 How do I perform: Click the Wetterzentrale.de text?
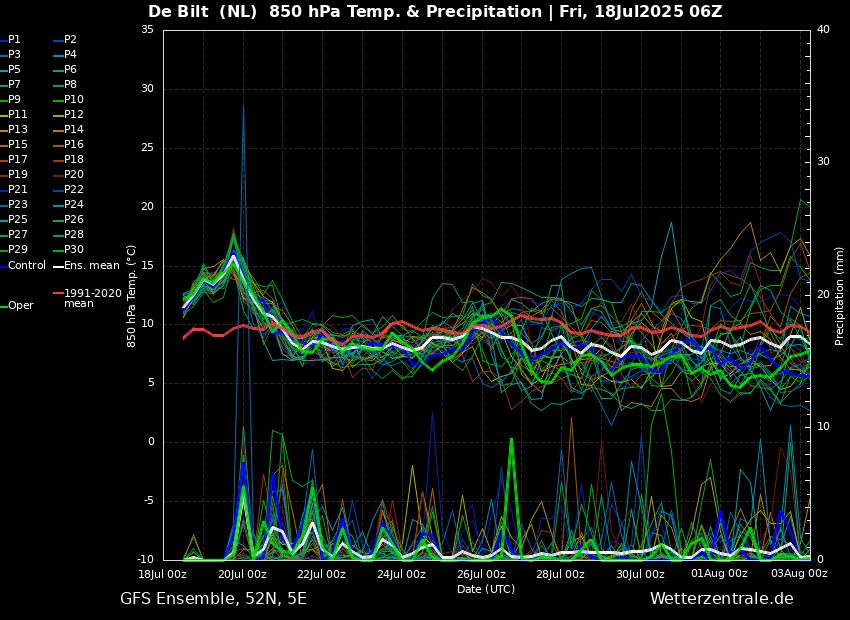point(721,599)
